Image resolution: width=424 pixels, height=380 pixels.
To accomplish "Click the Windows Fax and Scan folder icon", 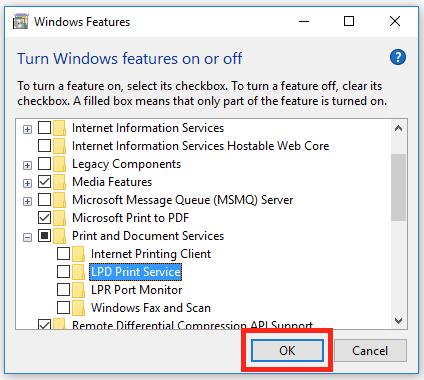I will pyautogui.click(x=78, y=308).
